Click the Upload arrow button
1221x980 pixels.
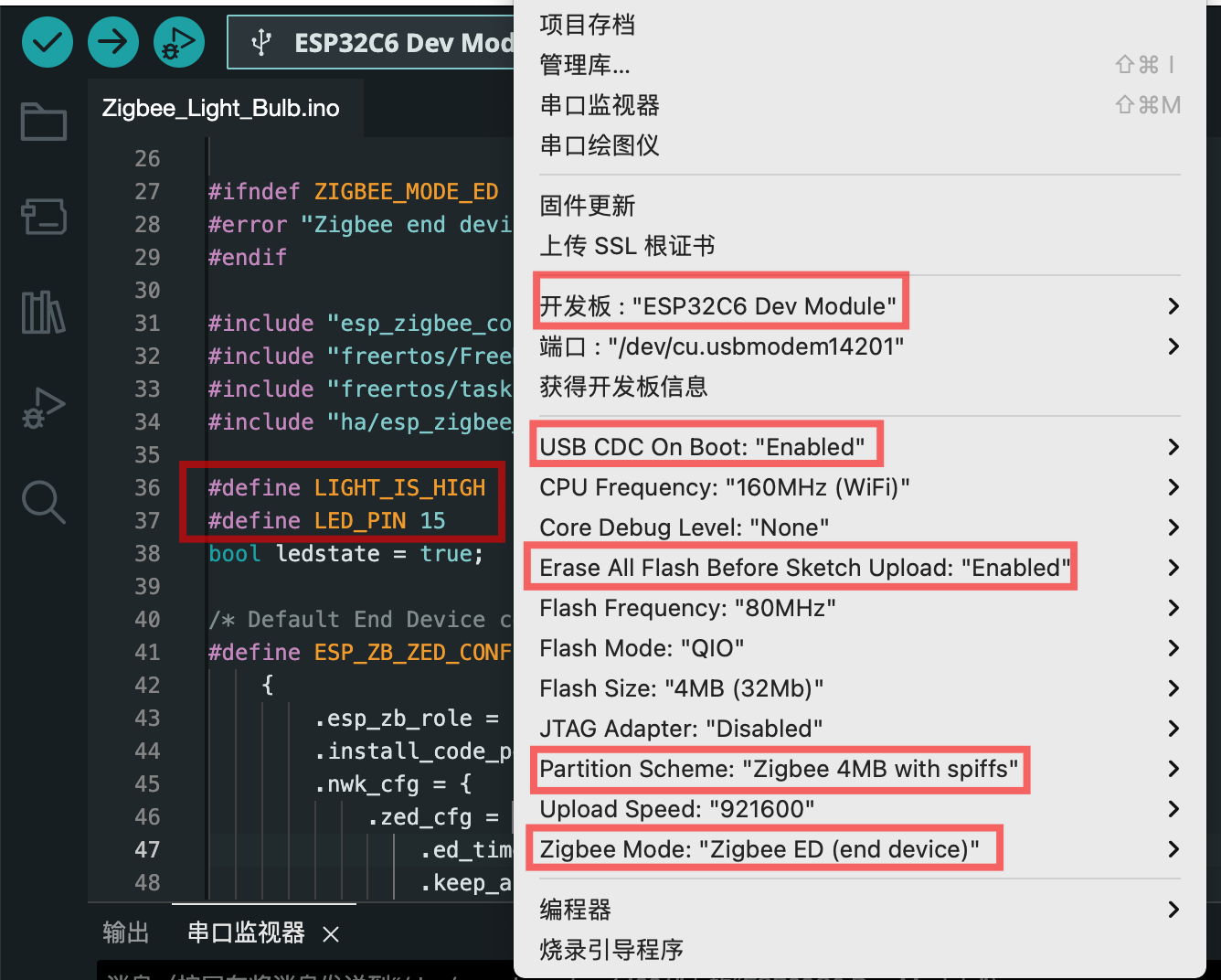coord(113,42)
